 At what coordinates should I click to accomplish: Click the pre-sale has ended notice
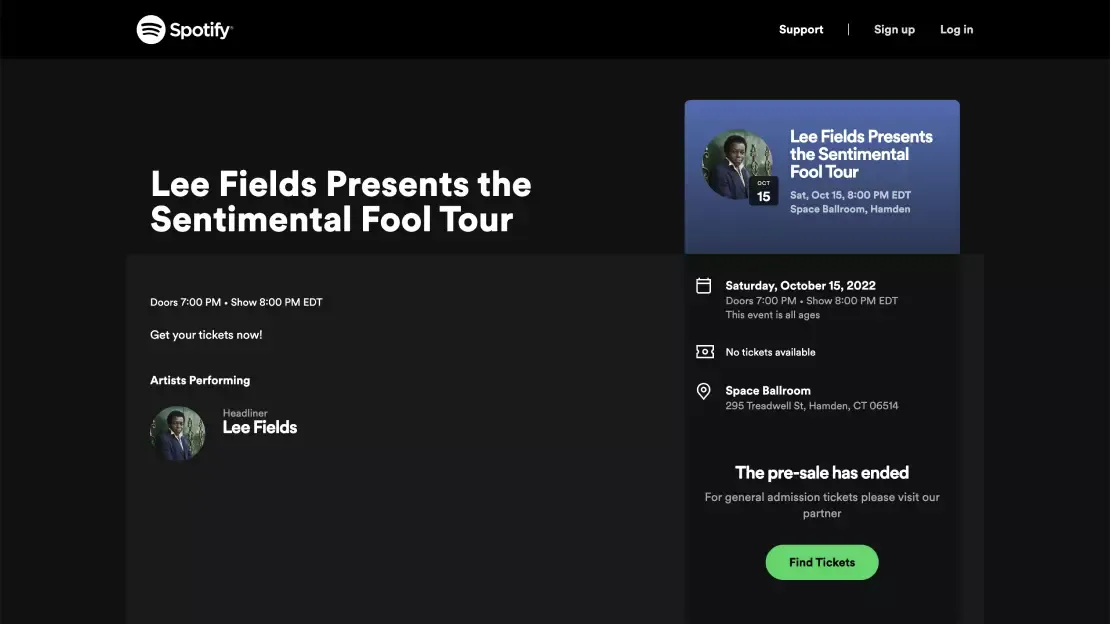[x=822, y=472]
